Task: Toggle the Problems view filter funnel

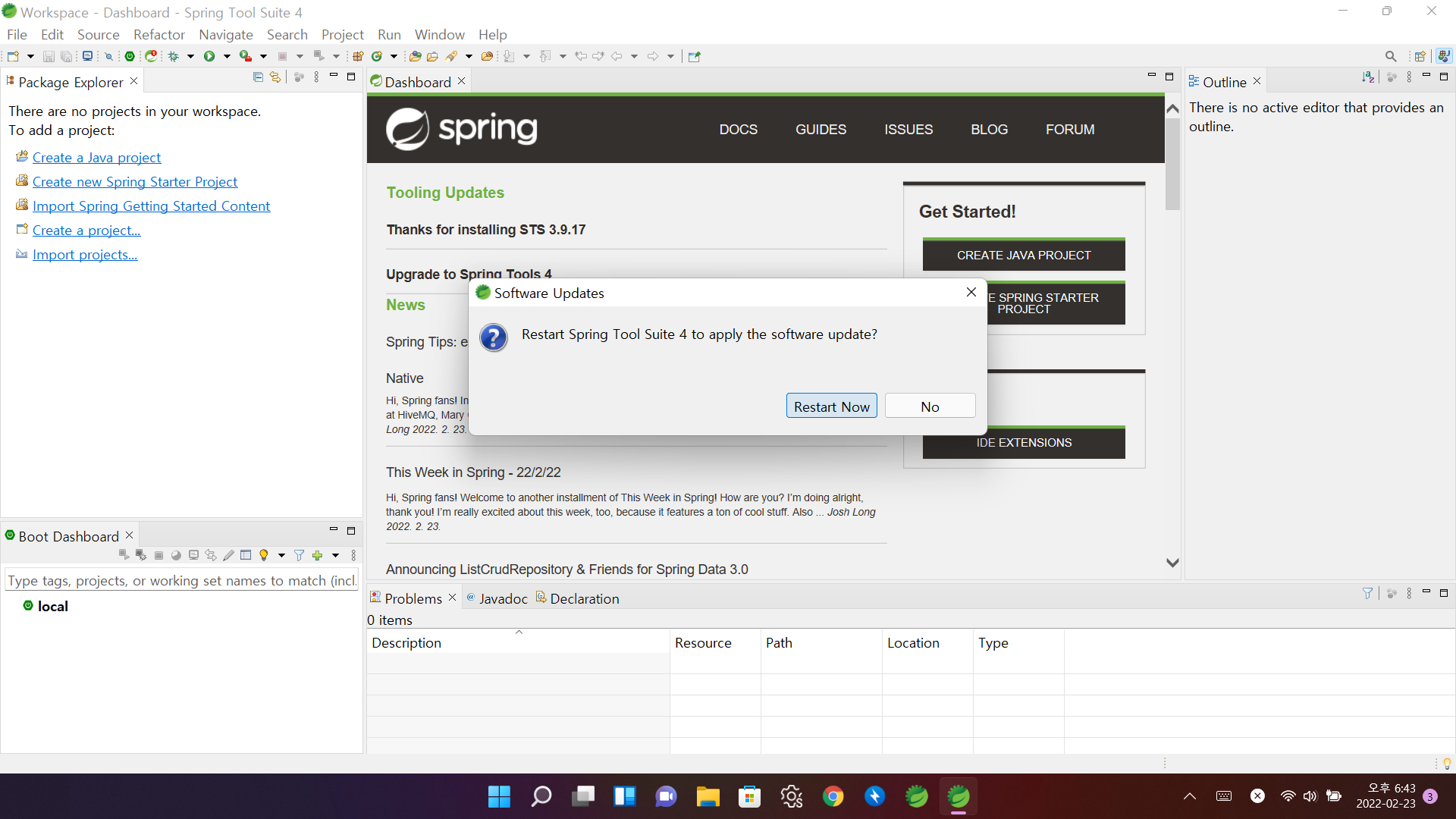Action: 1367,593
